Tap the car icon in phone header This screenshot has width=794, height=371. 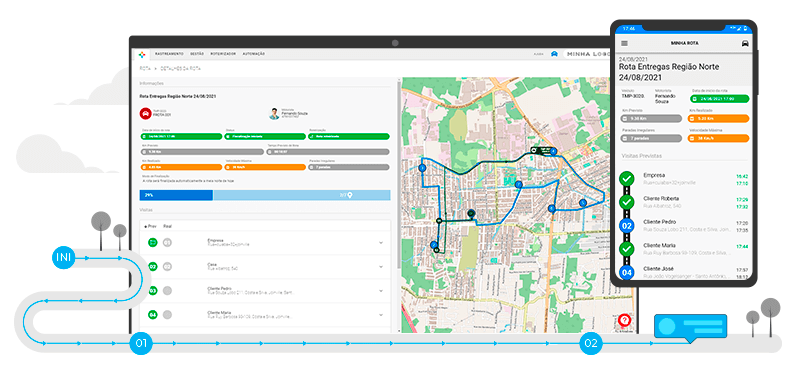745,43
